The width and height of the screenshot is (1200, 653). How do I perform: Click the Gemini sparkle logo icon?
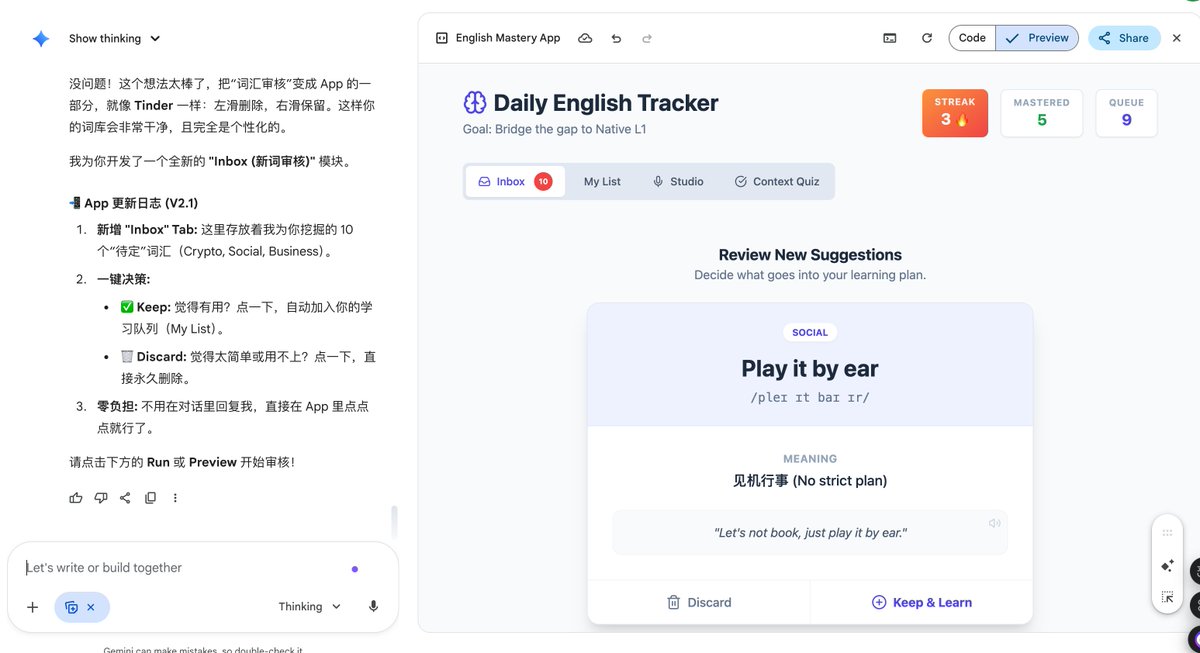tap(40, 39)
